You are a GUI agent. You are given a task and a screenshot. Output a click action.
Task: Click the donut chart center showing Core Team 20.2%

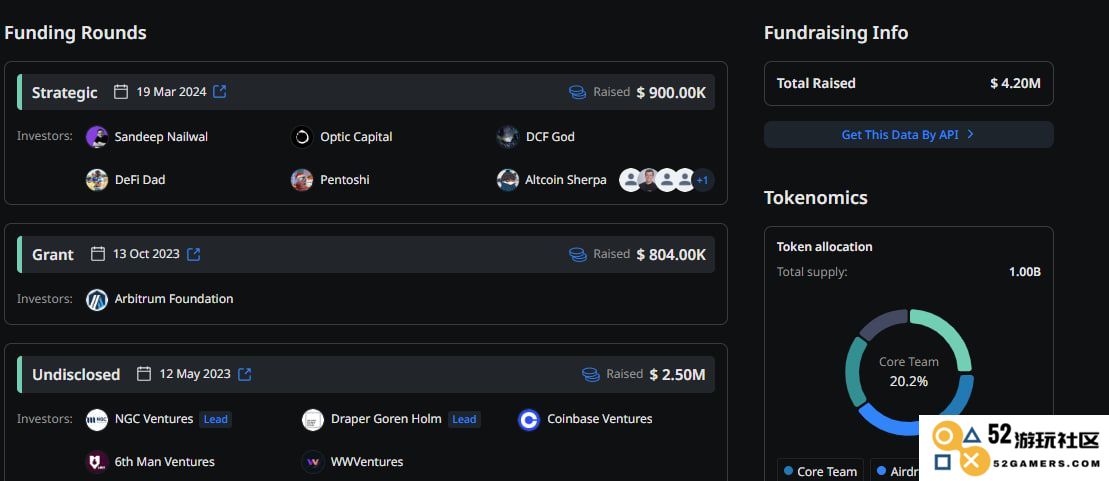click(909, 372)
